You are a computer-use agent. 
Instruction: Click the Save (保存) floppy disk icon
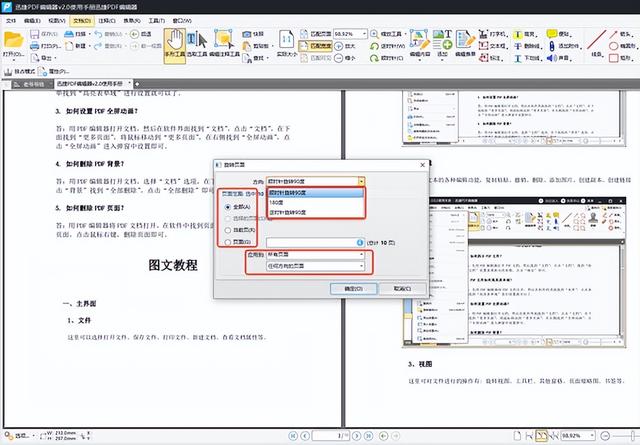[x=35, y=34]
